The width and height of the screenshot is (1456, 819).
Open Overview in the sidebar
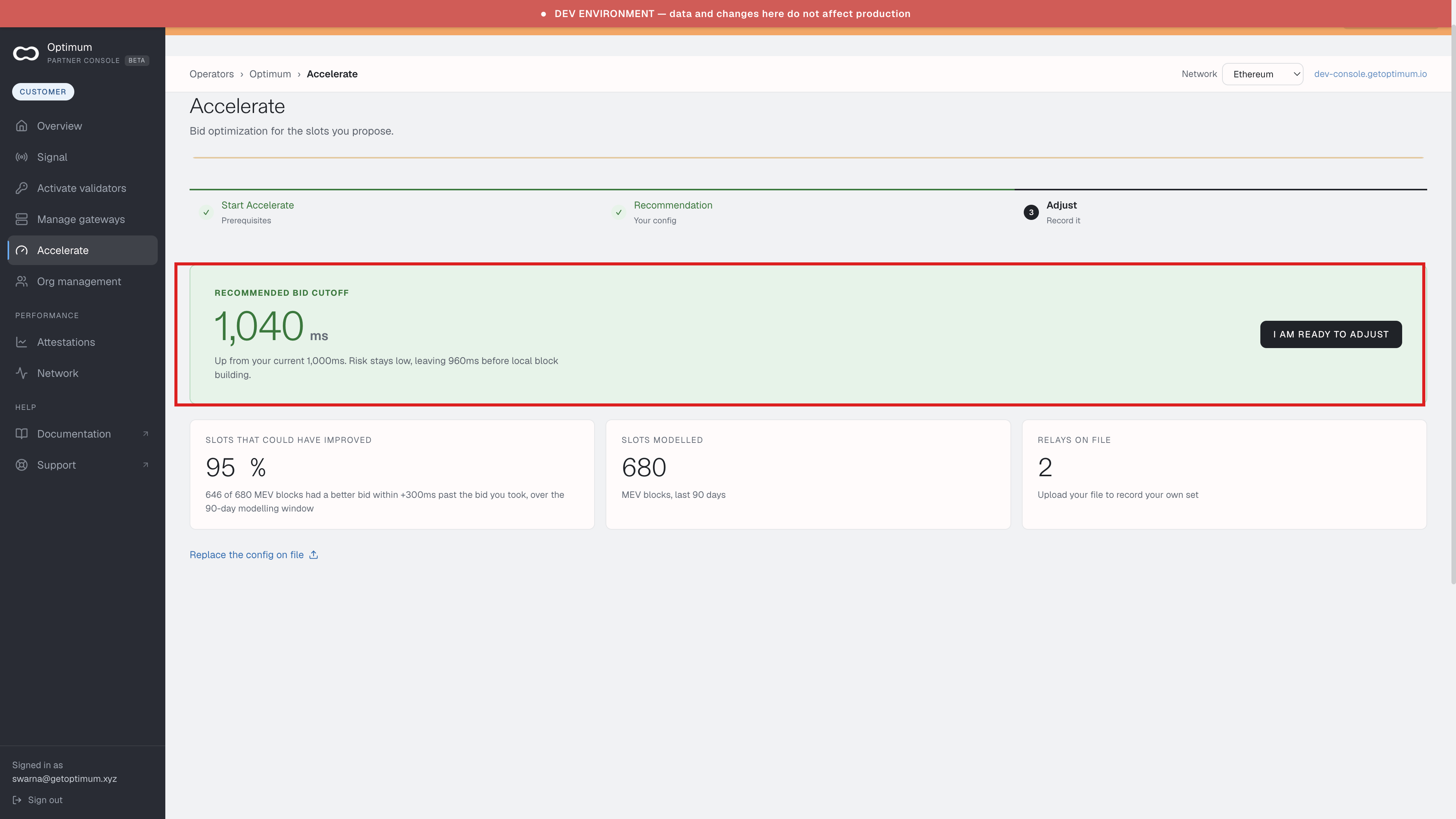83,126
